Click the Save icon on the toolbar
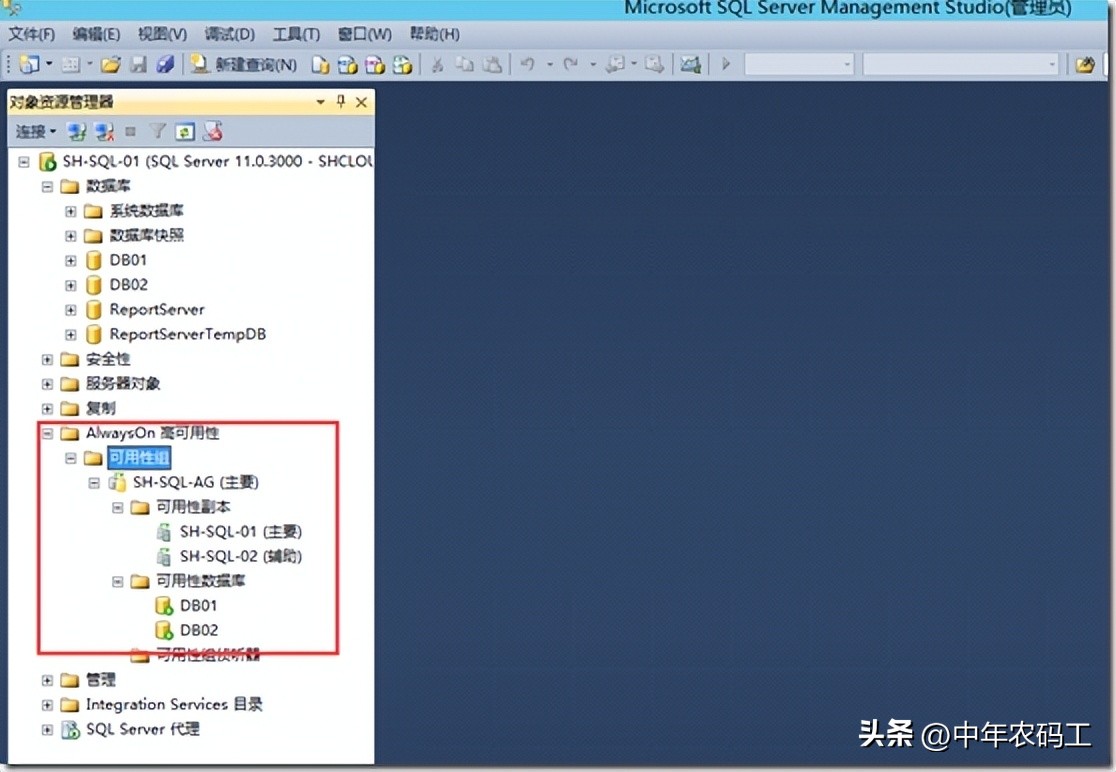The image size is (1116, 772). coord(138,64)
